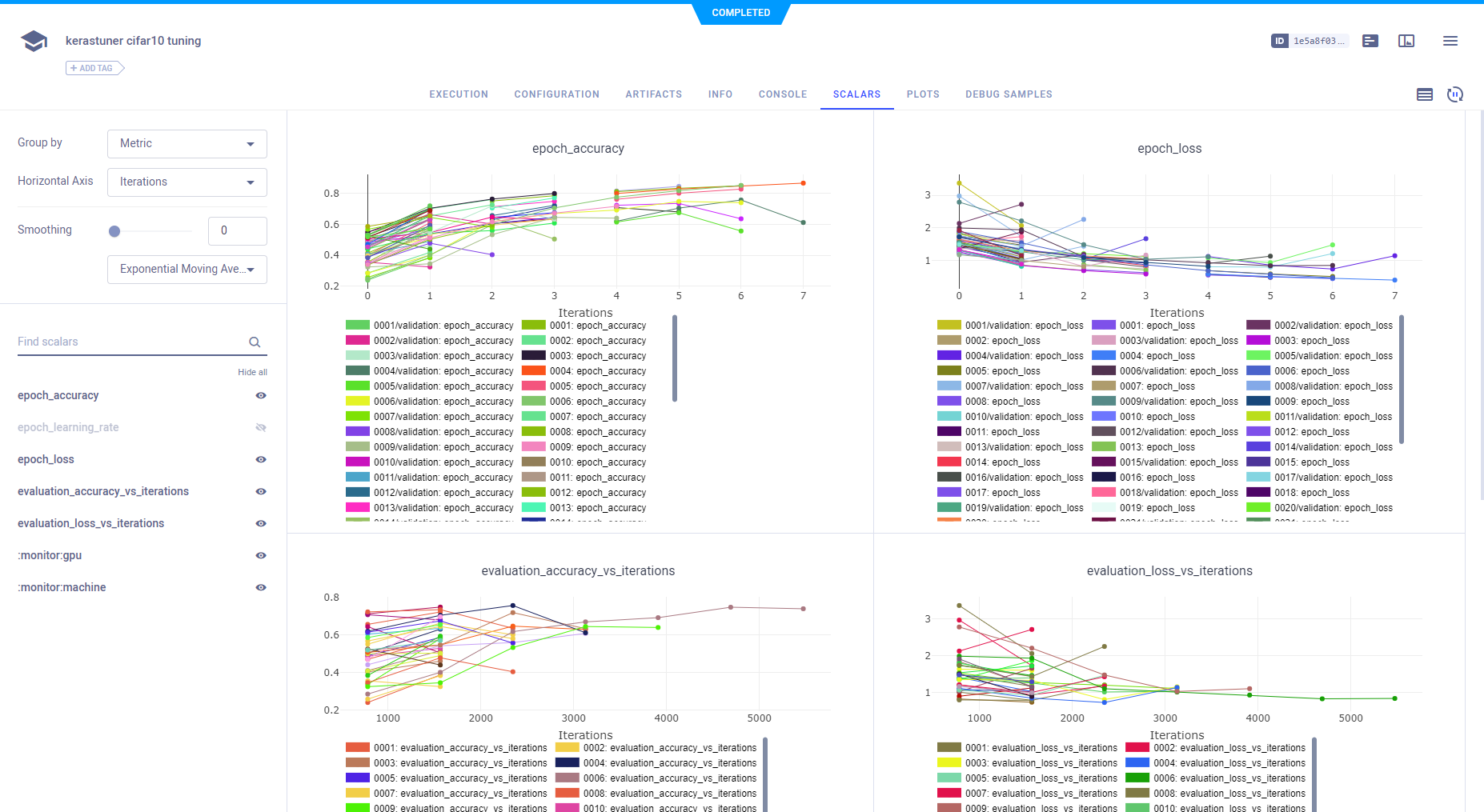The height and width of the screenshot is (812, 1484).
Task: Expand the Exponential Moving Average dropdown
Action: click(x=187, y=270)
